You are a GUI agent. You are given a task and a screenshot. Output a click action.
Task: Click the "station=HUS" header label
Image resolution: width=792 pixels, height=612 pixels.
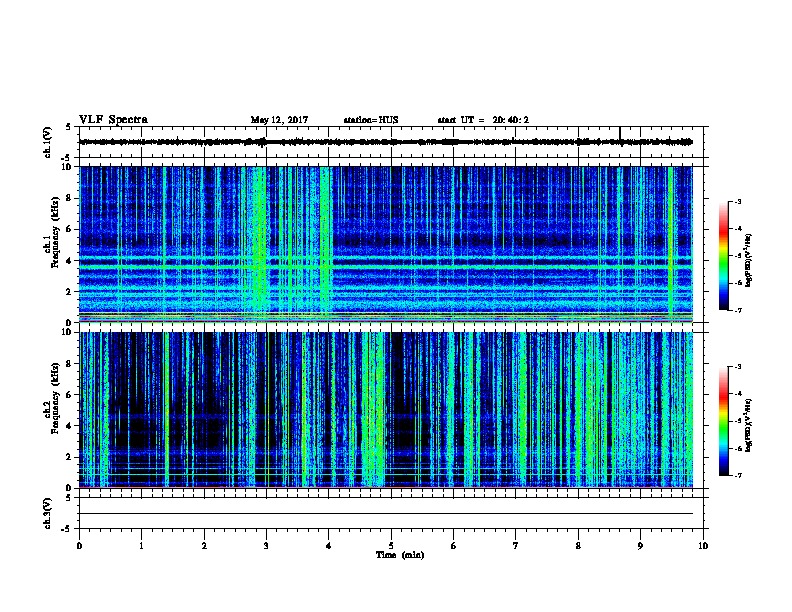371,120
